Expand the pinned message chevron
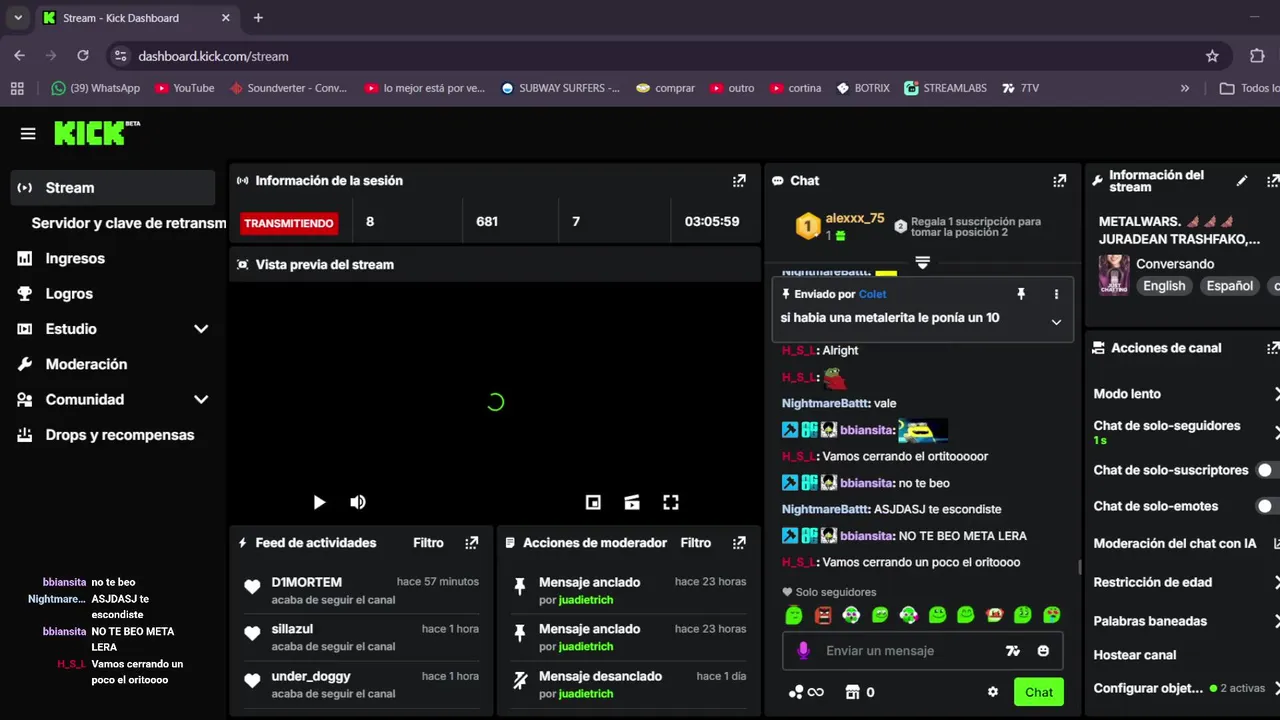 tap(1056, 322)
